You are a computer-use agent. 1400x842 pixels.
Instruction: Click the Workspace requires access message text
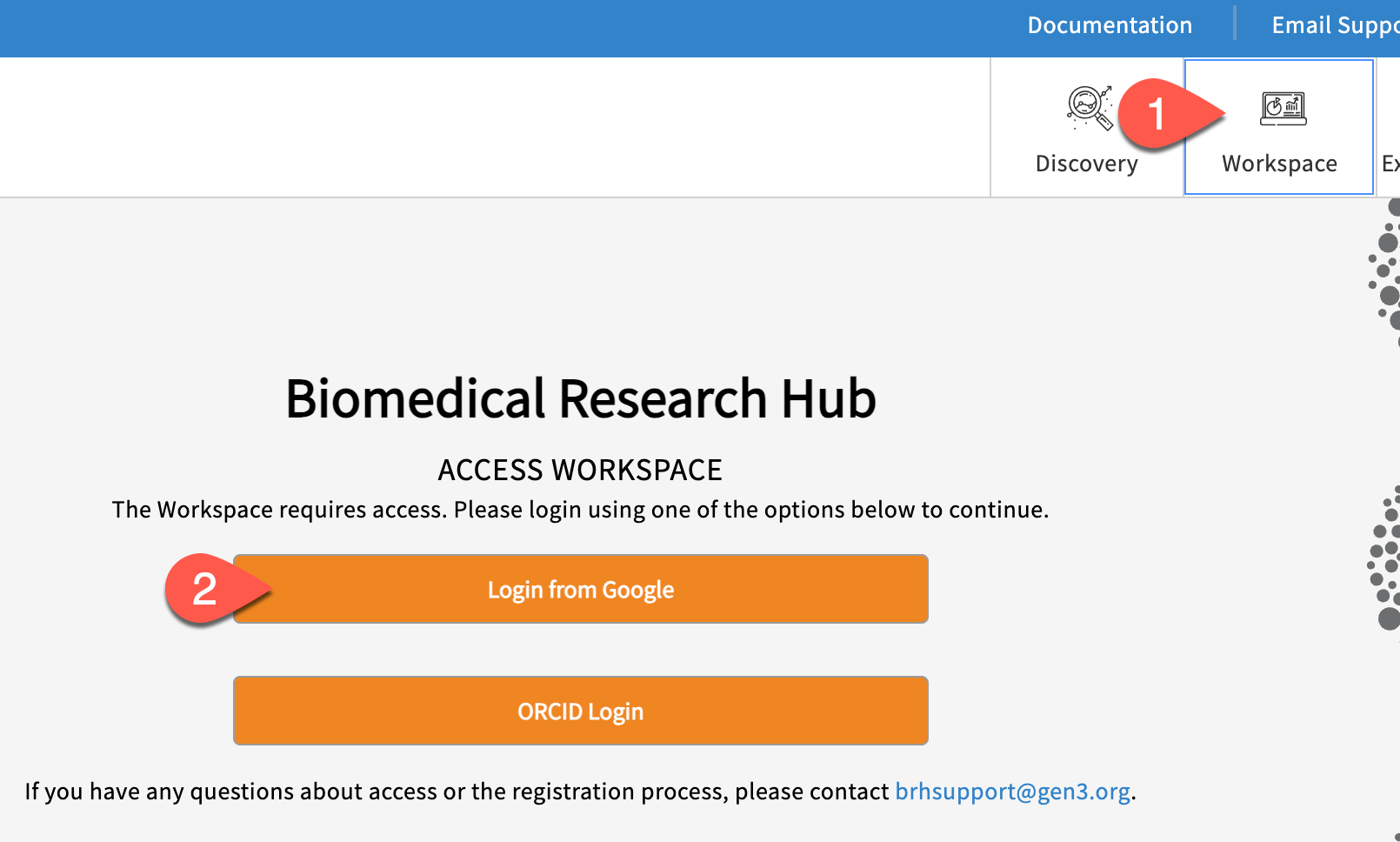(x=580, y=510)
